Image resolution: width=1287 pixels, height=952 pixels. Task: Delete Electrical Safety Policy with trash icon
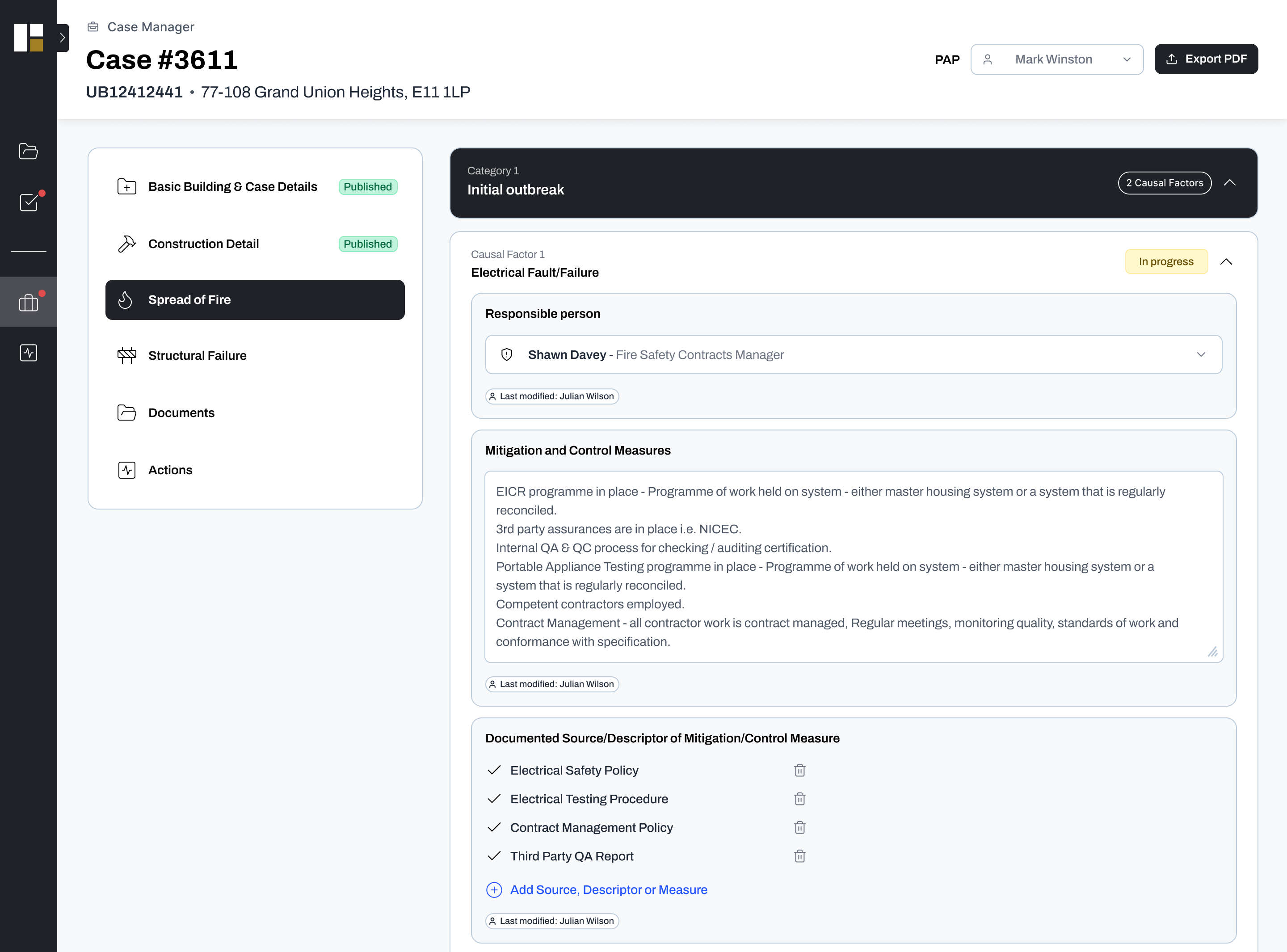799,770
